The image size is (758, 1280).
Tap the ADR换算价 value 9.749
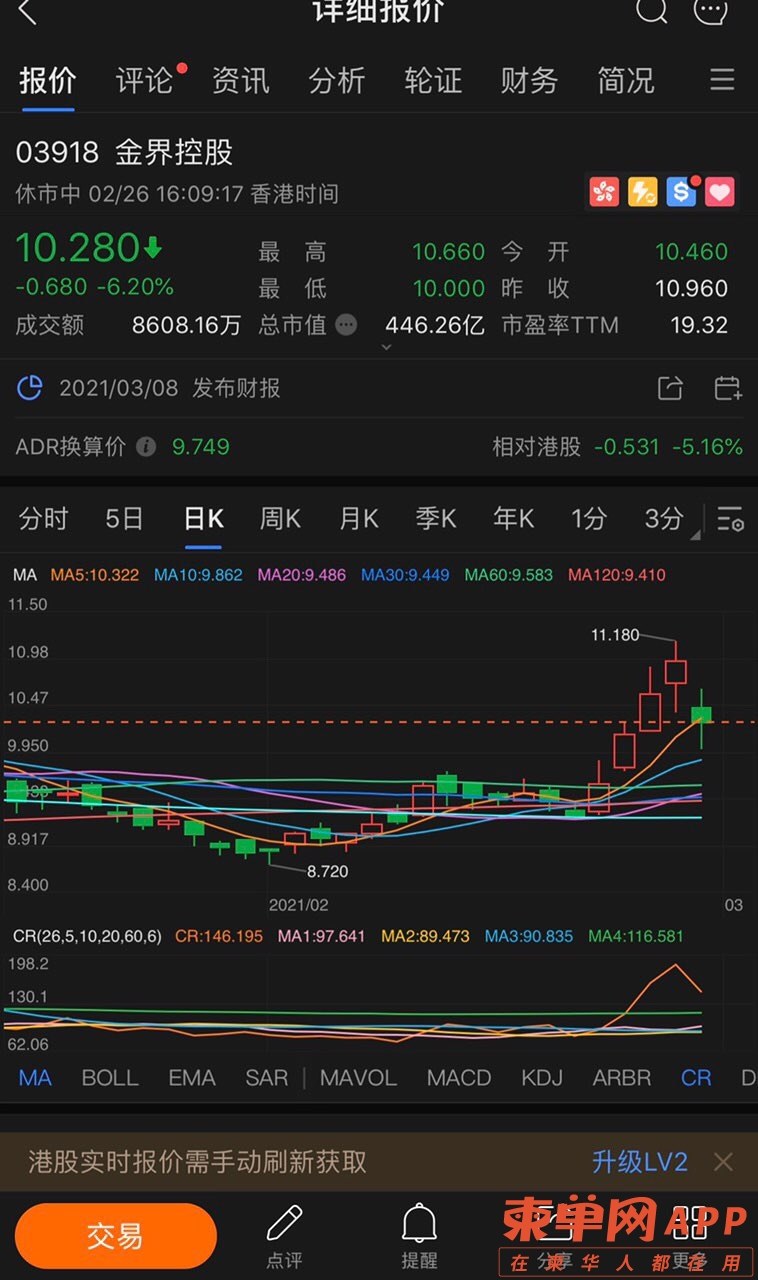click(201, 446)
